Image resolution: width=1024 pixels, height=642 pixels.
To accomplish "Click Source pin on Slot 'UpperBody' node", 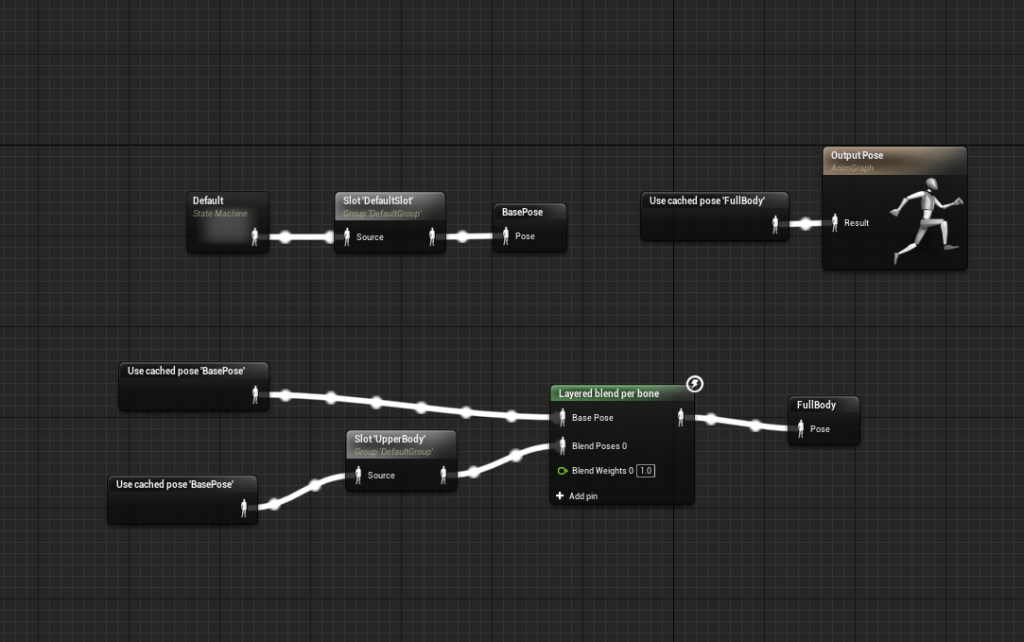I will coord(358,476).
